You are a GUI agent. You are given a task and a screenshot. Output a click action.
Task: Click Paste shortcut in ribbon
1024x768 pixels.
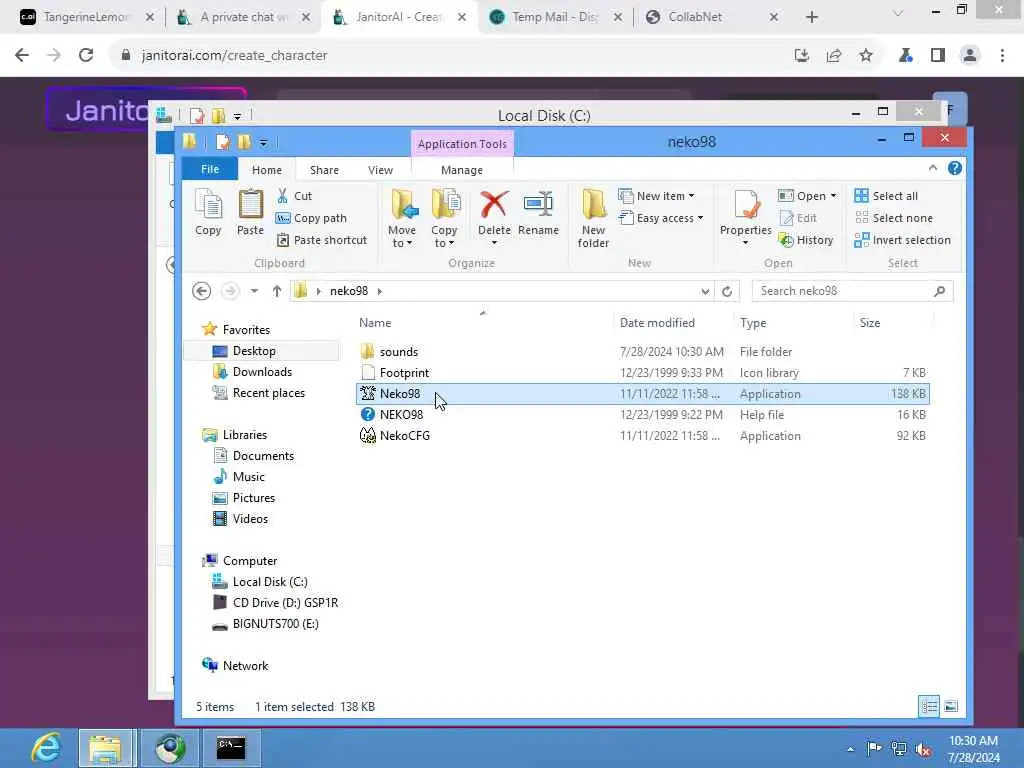(x=322, y=240)
